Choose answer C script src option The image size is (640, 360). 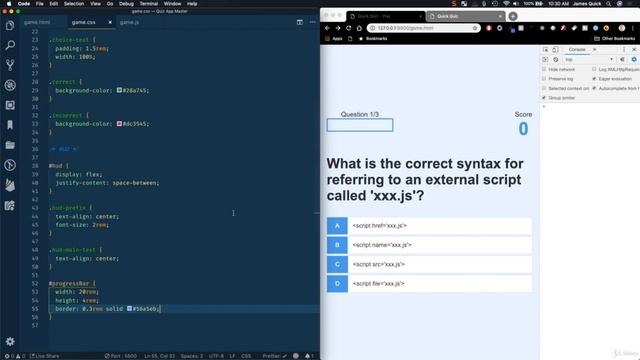click(429, 264)
